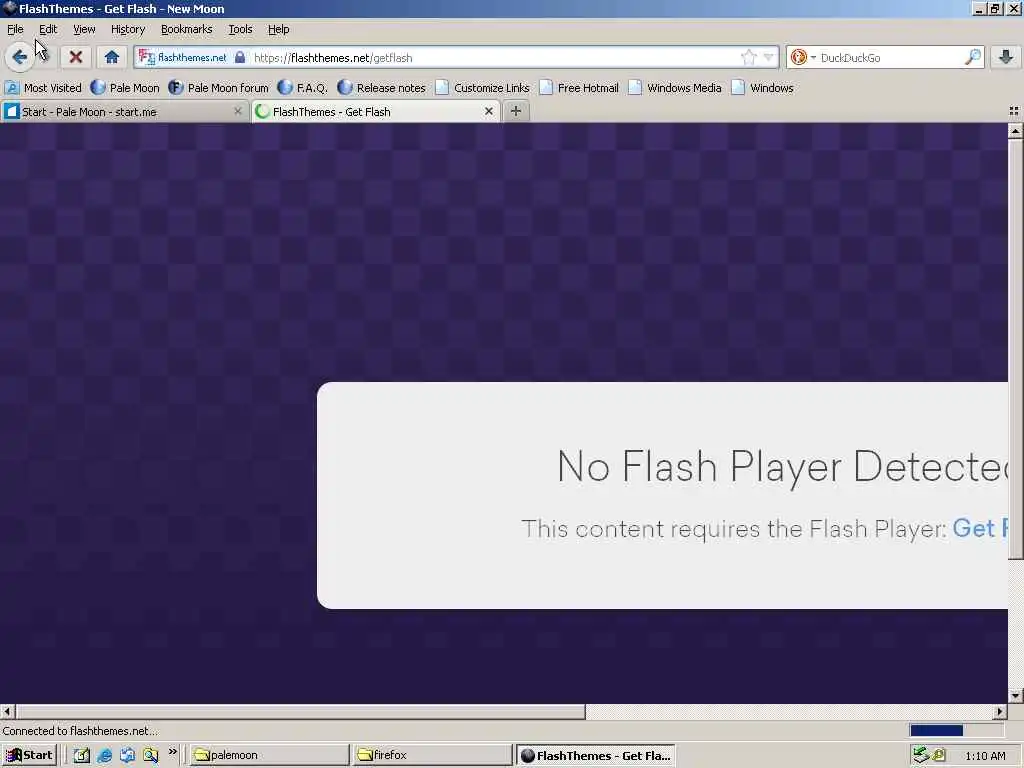
Task: Open the Tools menu
Action: 240,29
